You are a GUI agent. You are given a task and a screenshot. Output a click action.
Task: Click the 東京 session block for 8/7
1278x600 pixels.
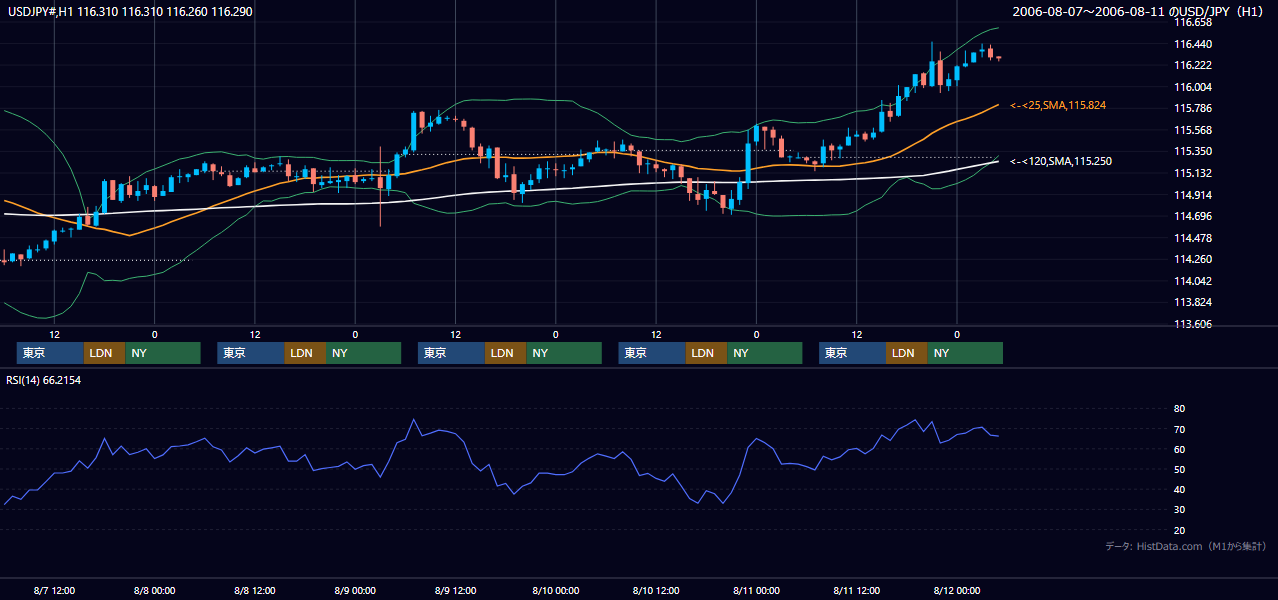50,353
